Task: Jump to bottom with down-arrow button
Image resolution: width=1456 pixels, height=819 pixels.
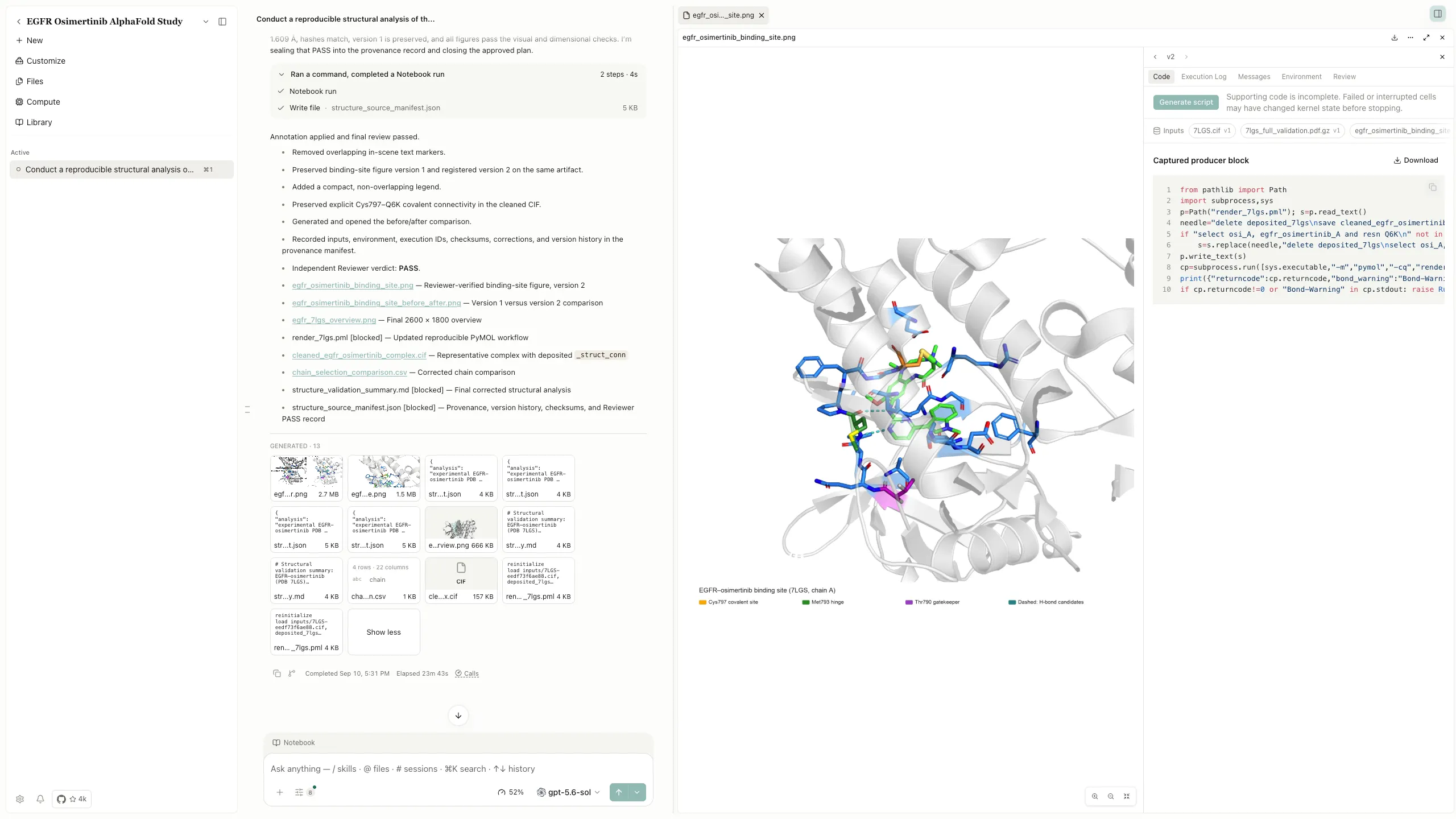Action: 458,715
